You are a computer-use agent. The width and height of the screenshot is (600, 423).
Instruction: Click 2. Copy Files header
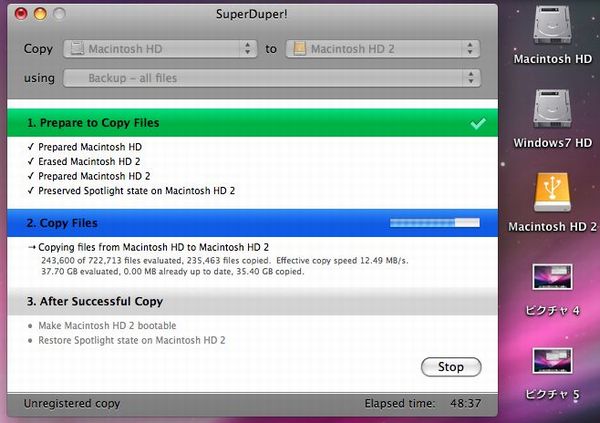coord(253,223)
